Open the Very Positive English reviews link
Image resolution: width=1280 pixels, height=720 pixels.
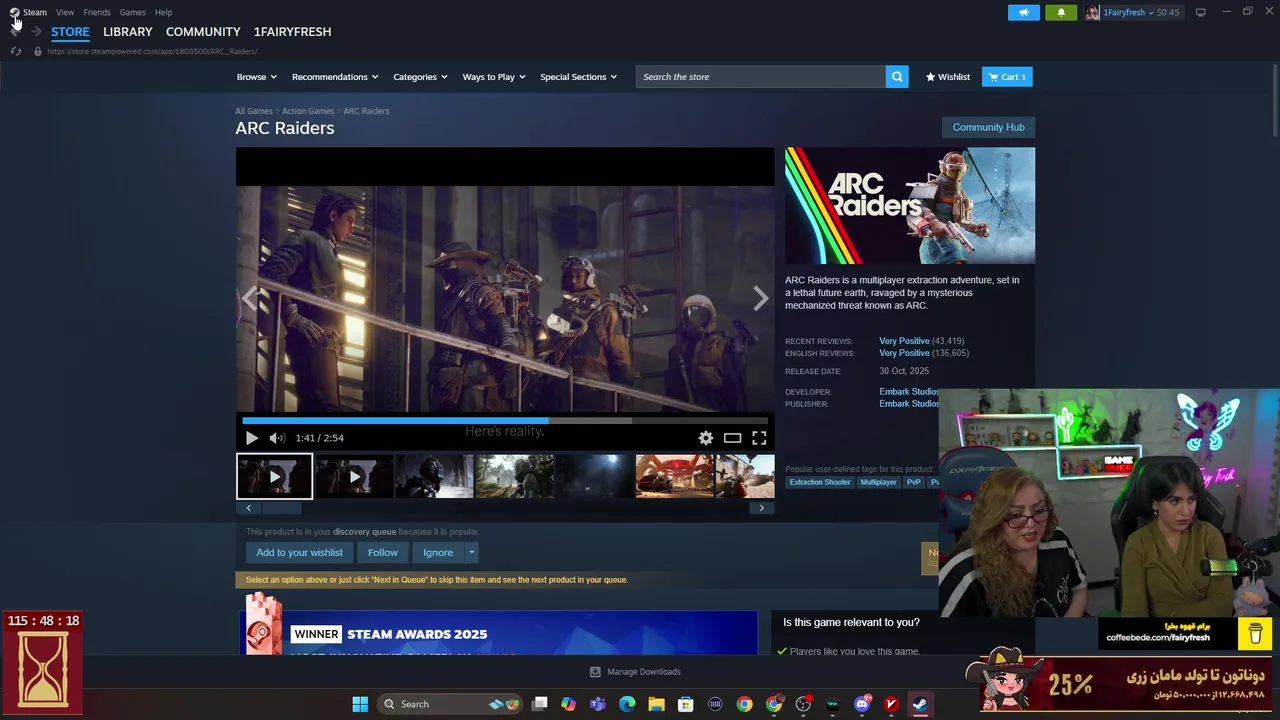click(904, 353)
